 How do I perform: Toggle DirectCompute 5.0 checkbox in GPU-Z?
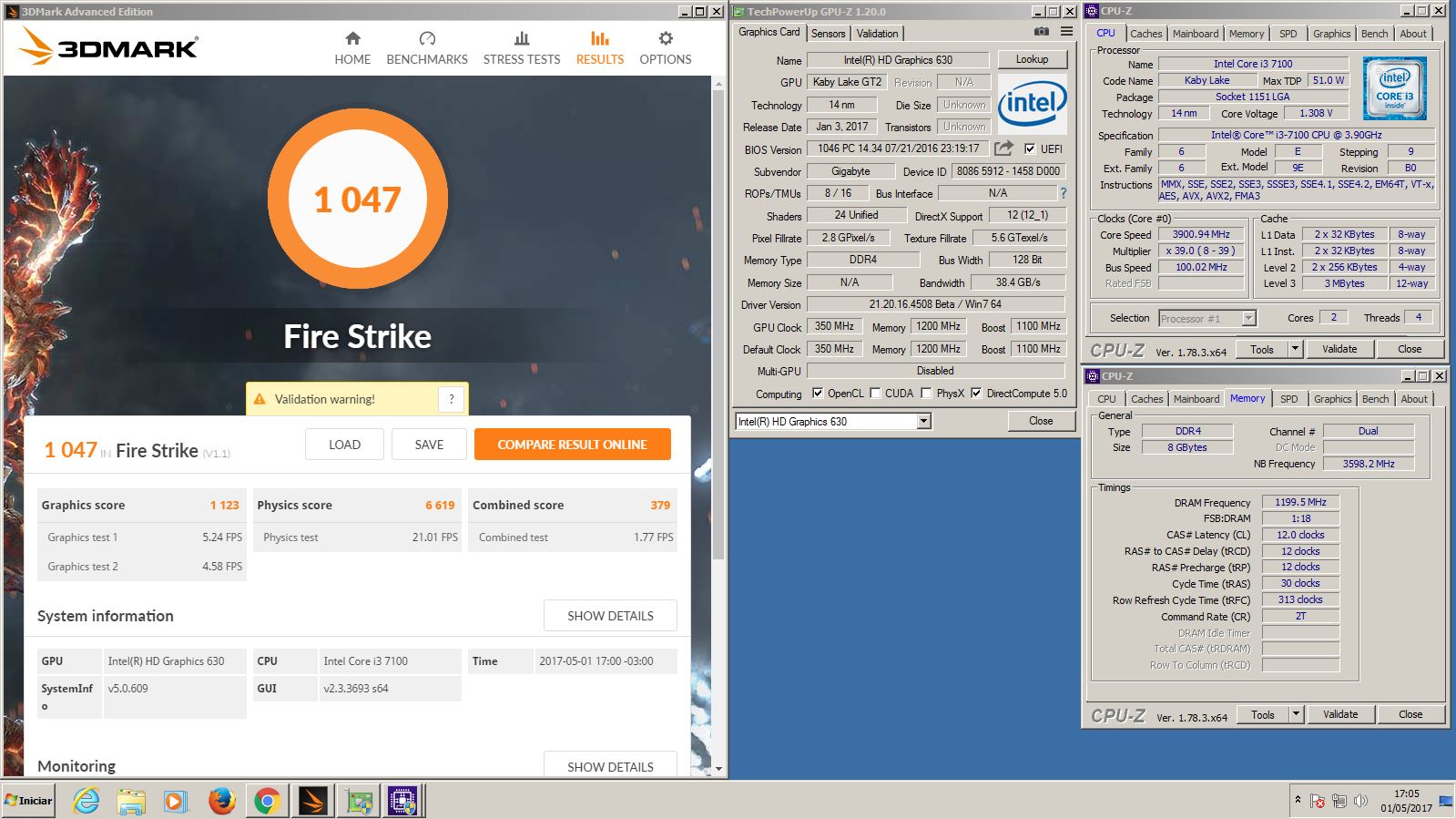[976, 394]
